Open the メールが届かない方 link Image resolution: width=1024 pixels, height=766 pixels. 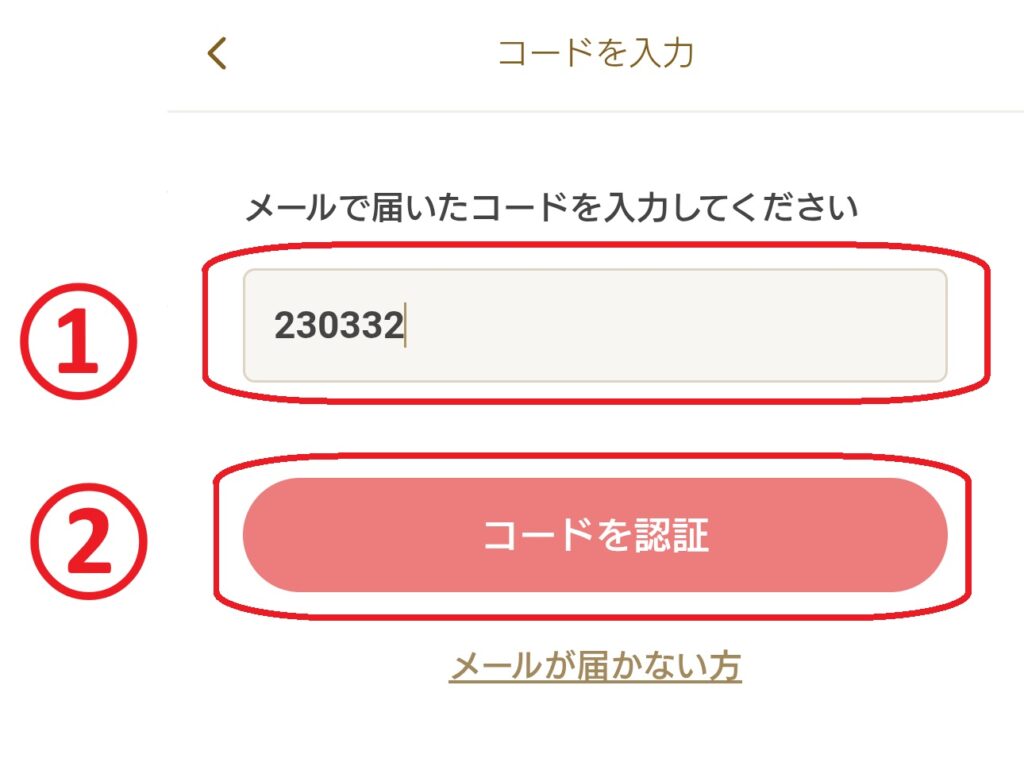click(595, 666)
